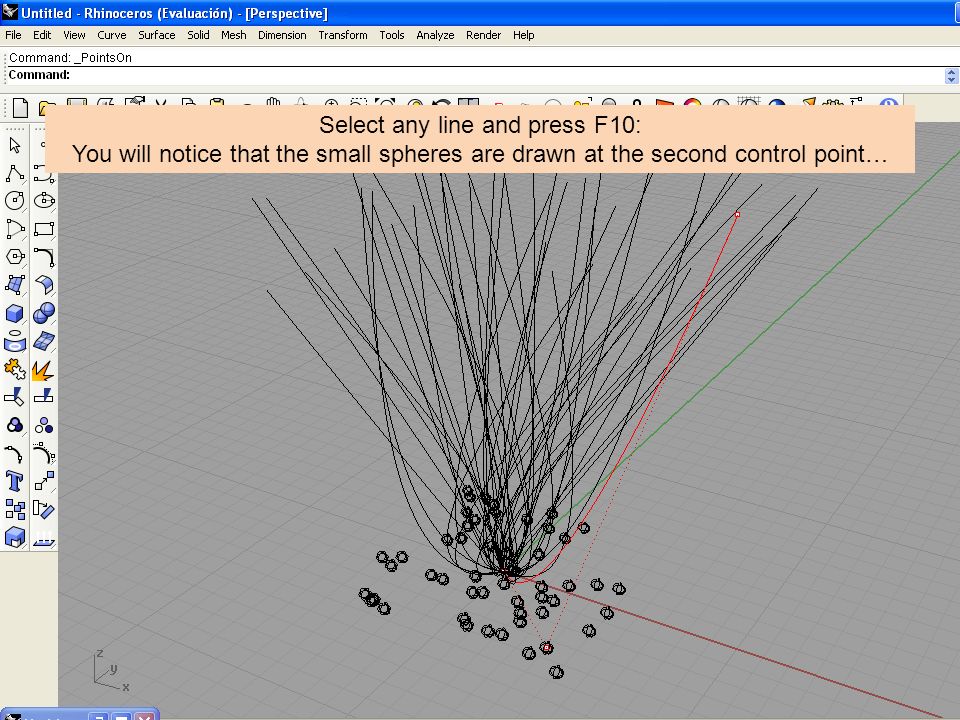Click the blue patch surface grid icon
960x720 pixels.
[x=44, y=341]
